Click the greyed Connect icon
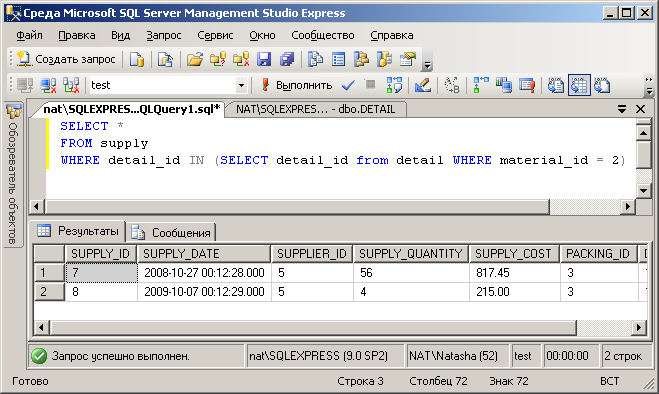This screenshot has width=659, height=394. [x=25, y=85]
